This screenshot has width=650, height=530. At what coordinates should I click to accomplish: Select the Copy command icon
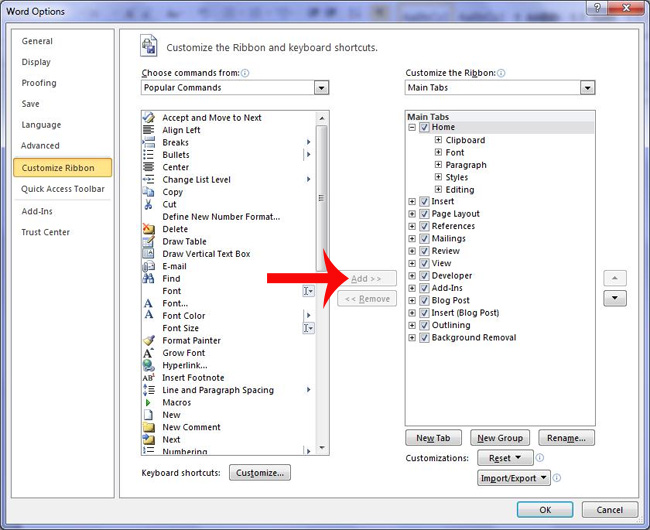click(148, 192)
